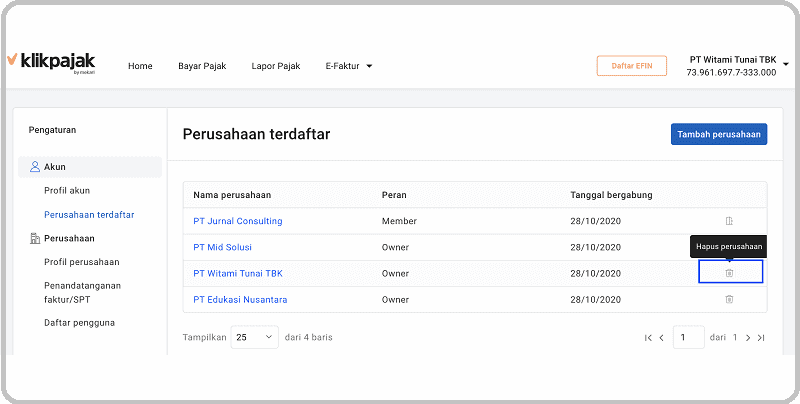Open PT Jurnal Consulting link
This screenshot has height=404, width=800.
[x=238, y=221]
